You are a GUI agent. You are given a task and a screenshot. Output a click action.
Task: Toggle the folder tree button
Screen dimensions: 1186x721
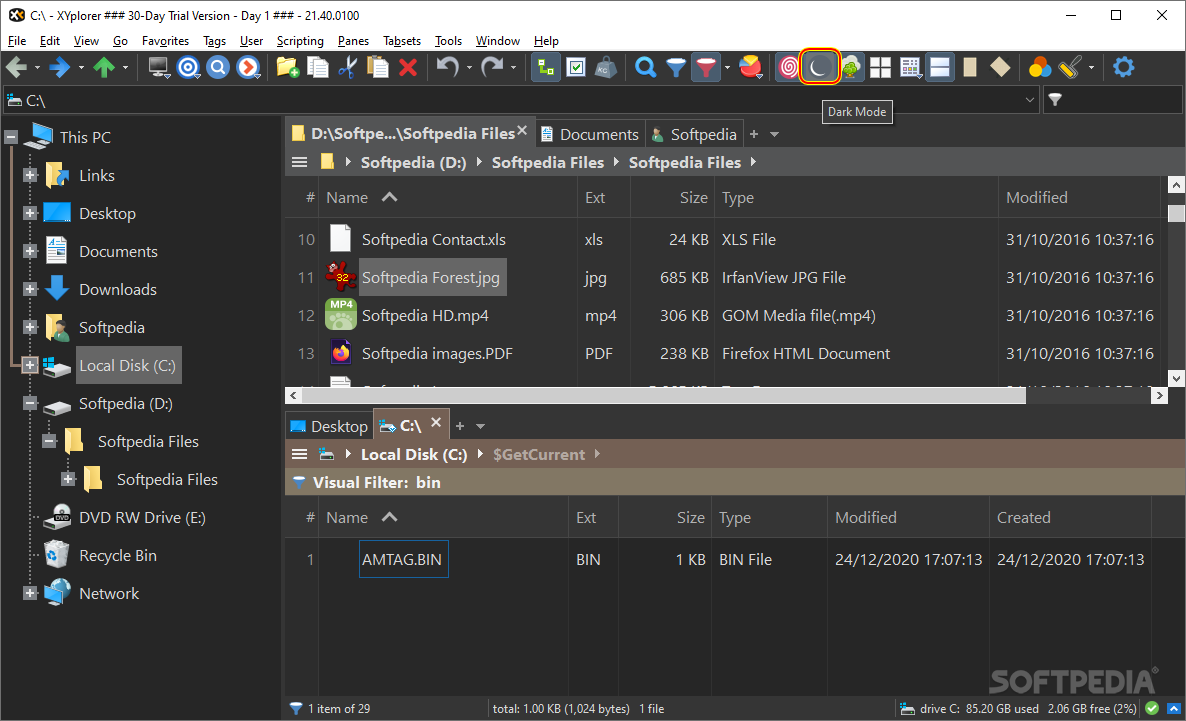point(545,67)
